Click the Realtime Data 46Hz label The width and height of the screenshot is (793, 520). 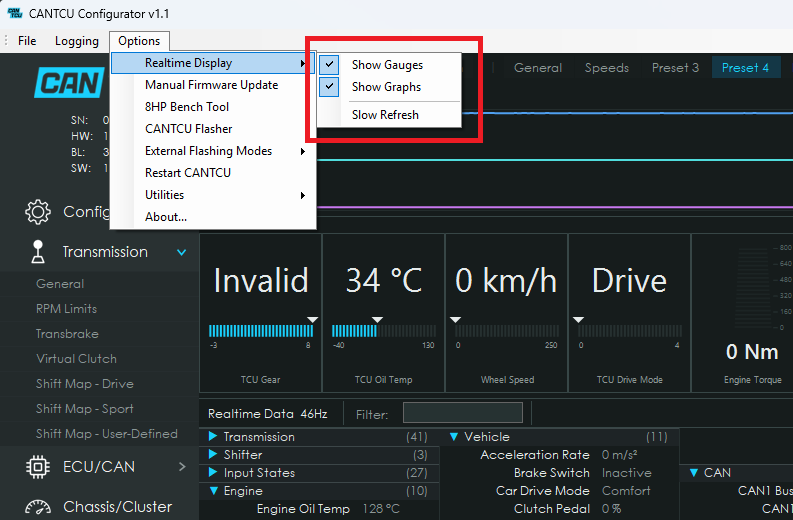coord(268,414)
